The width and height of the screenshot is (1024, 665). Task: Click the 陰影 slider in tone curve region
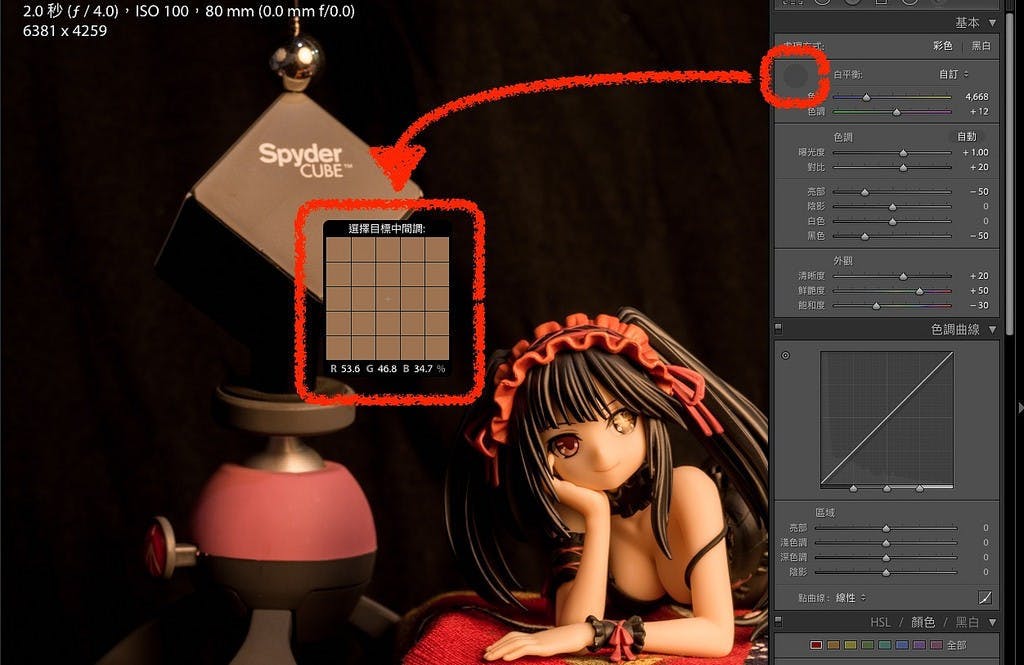click(886, 572)
